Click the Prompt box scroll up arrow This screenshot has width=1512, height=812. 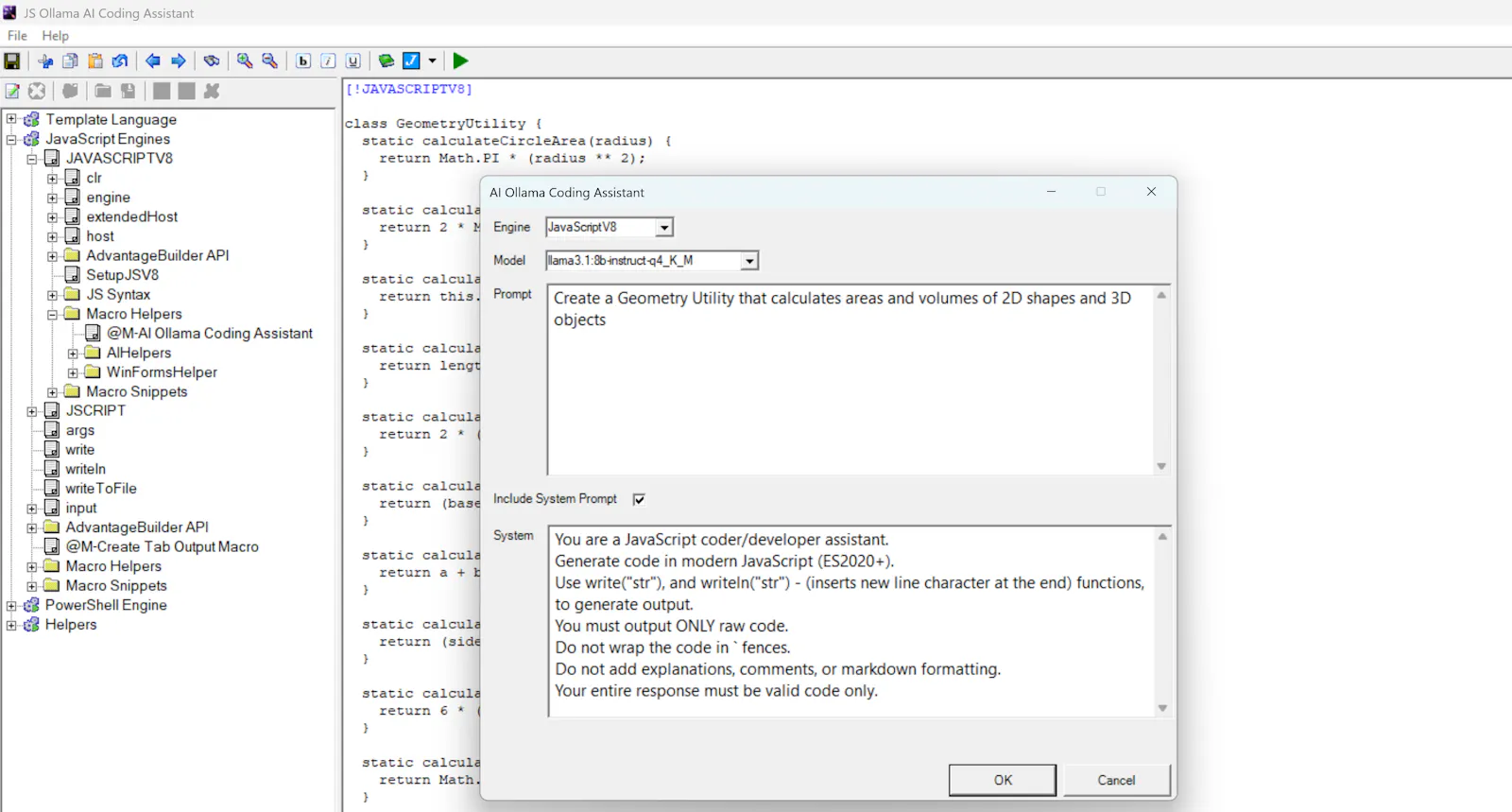(1161, 295)
